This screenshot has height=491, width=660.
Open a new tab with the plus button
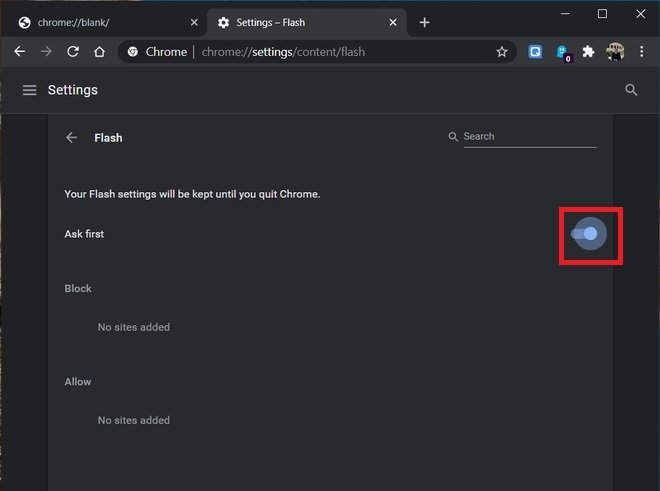coord(425,22)
